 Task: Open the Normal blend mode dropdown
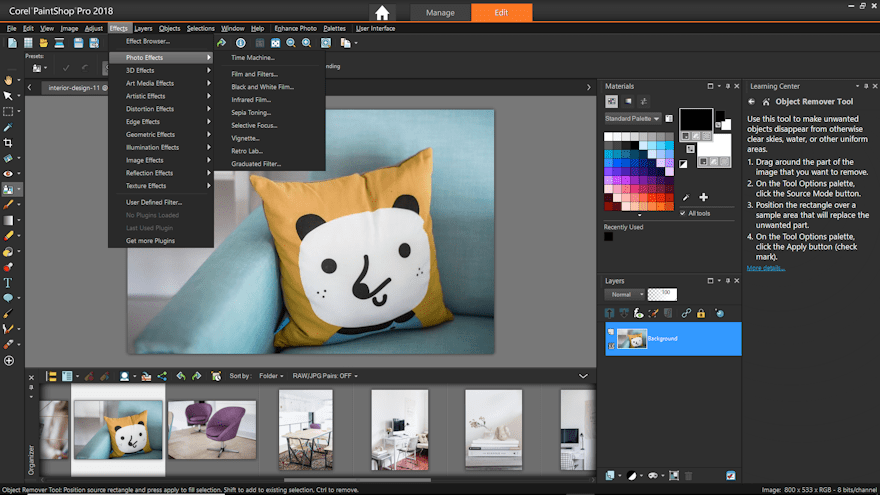pos(624,295)
